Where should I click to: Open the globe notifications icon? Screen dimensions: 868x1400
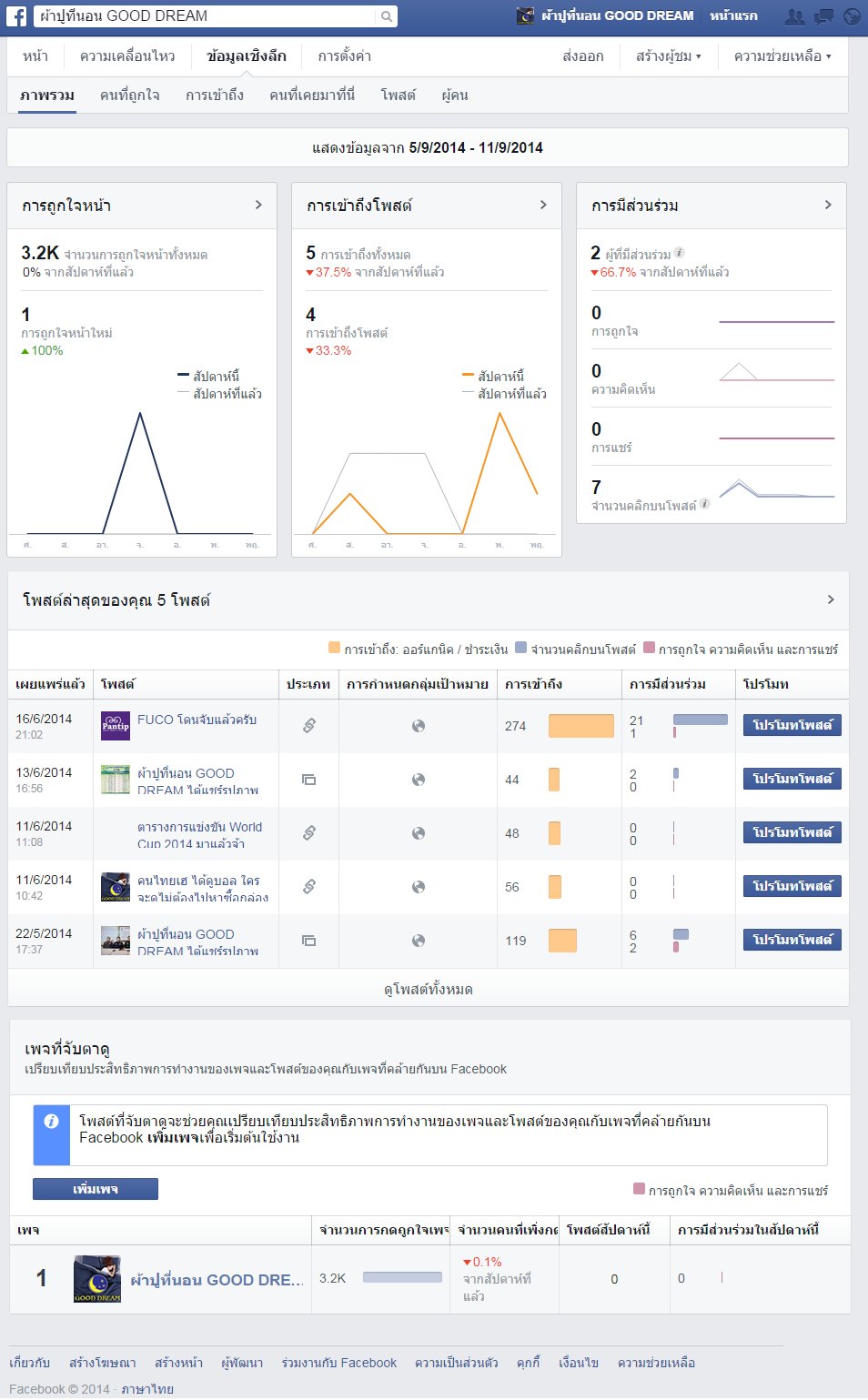(x=852, y=16)
